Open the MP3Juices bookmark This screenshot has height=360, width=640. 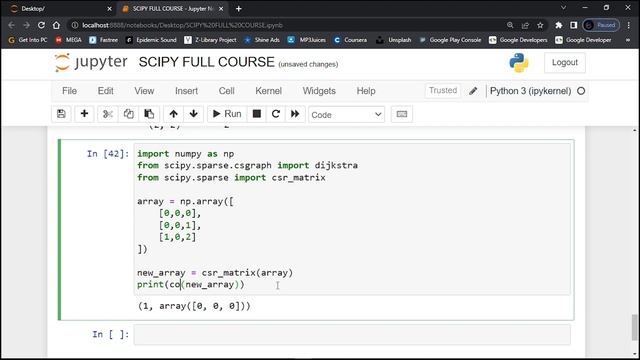(x=307, y=40)
